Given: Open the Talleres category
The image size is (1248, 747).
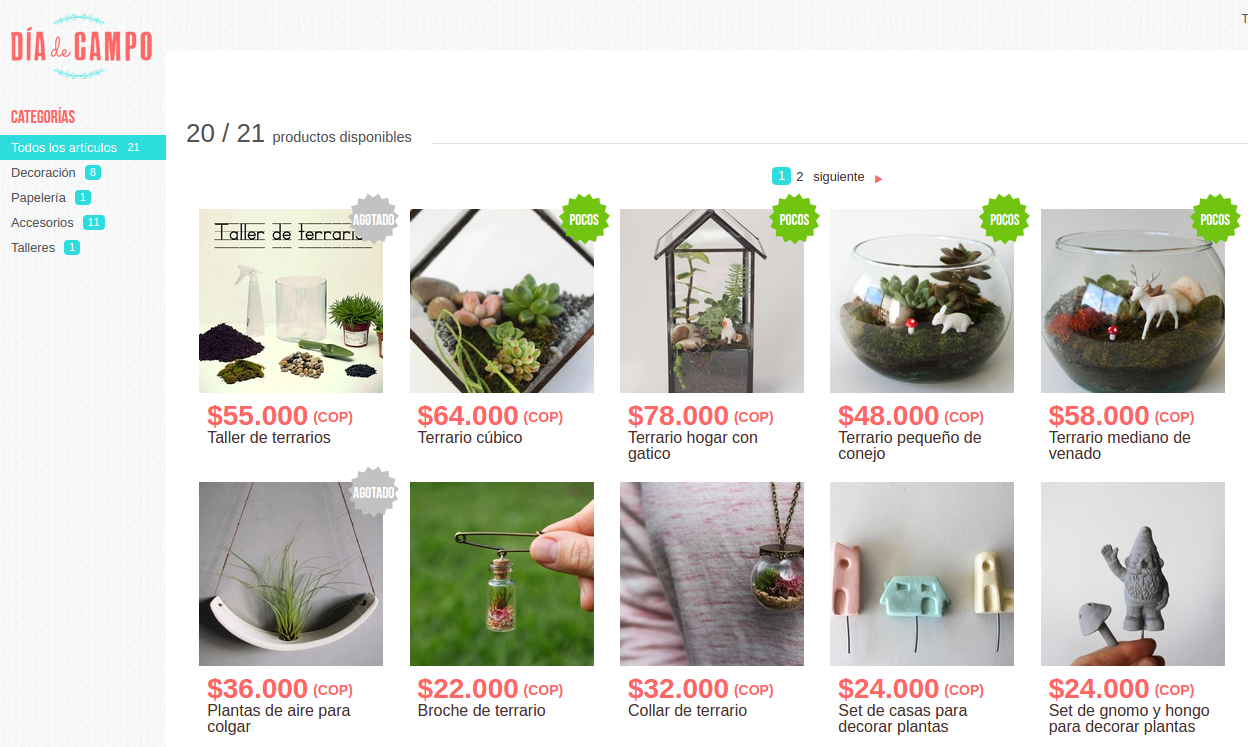Looking at the screenshot, I should 33,247.
